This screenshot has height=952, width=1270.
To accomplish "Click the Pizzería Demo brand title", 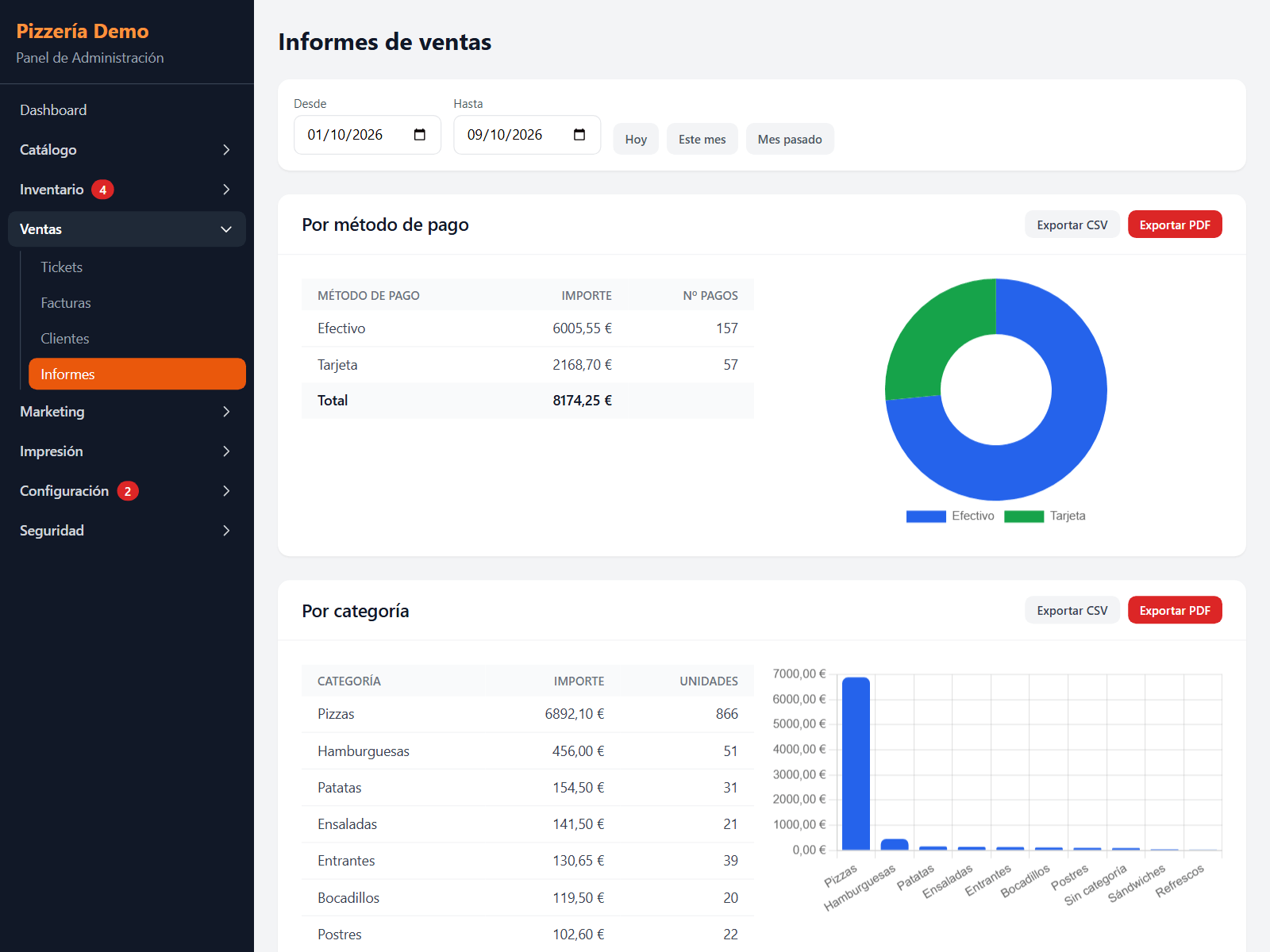I will click(x=83, y=31).
